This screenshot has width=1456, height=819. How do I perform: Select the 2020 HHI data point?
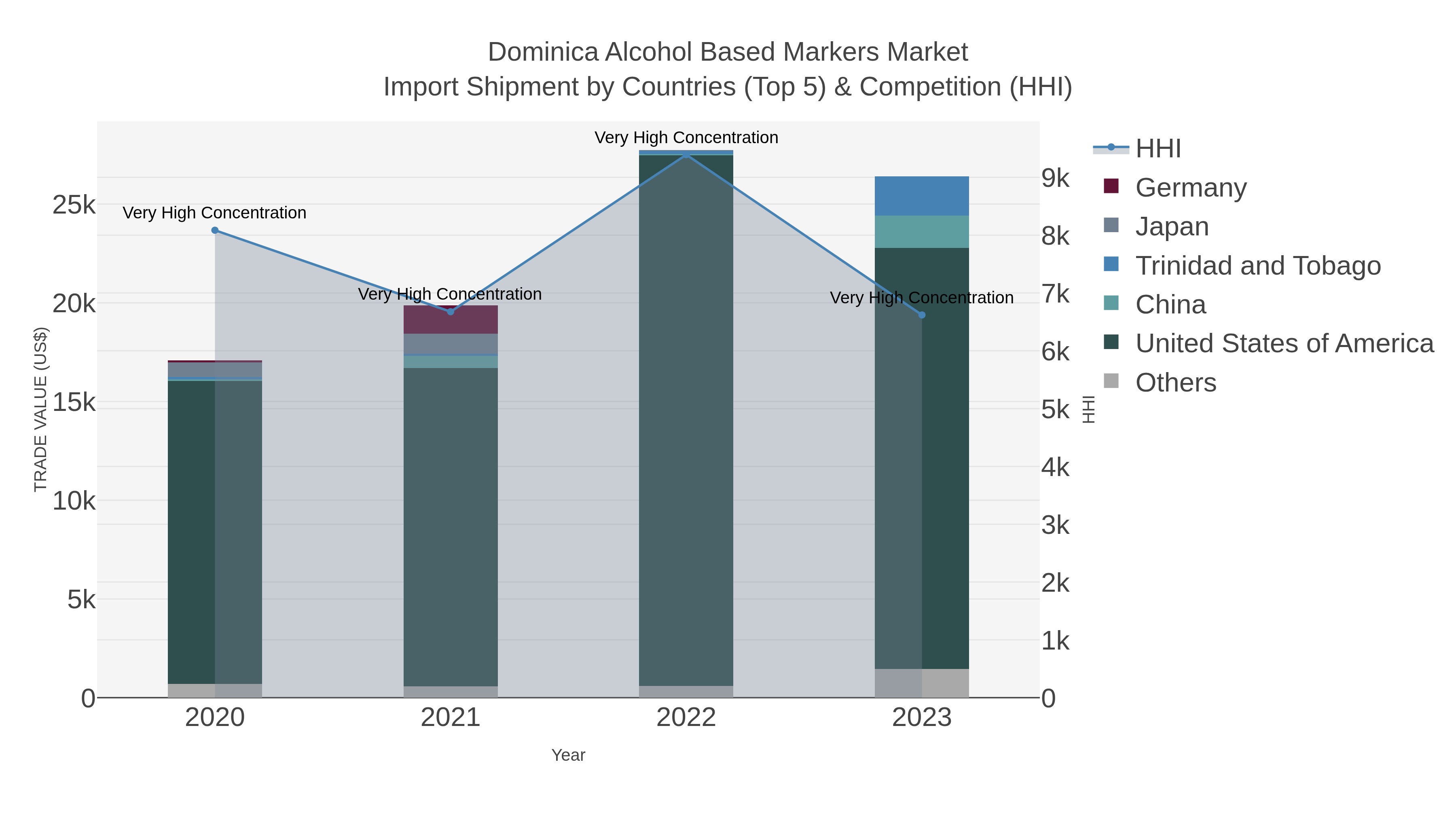tap(215, 230)
